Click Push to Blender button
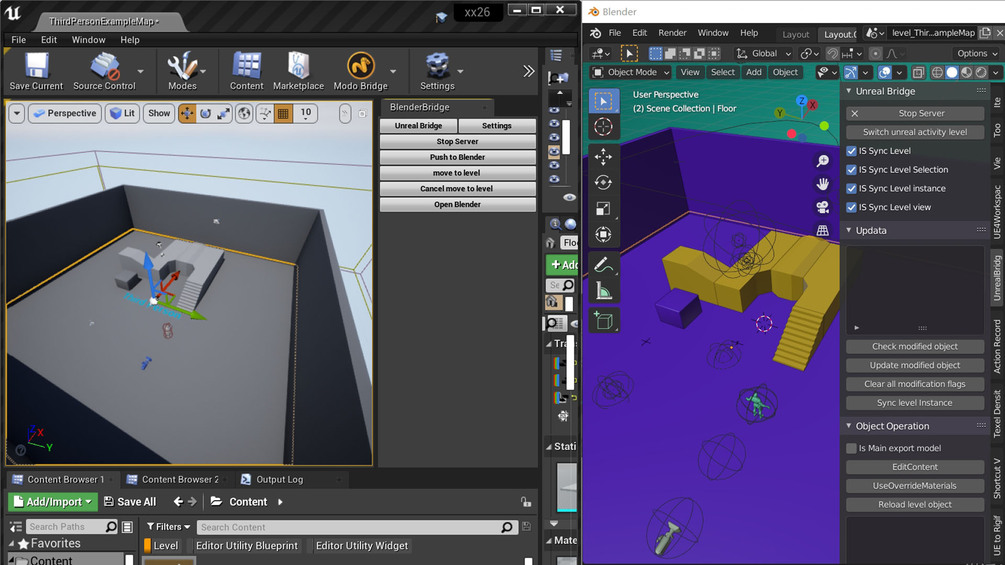 pos(457,157)
